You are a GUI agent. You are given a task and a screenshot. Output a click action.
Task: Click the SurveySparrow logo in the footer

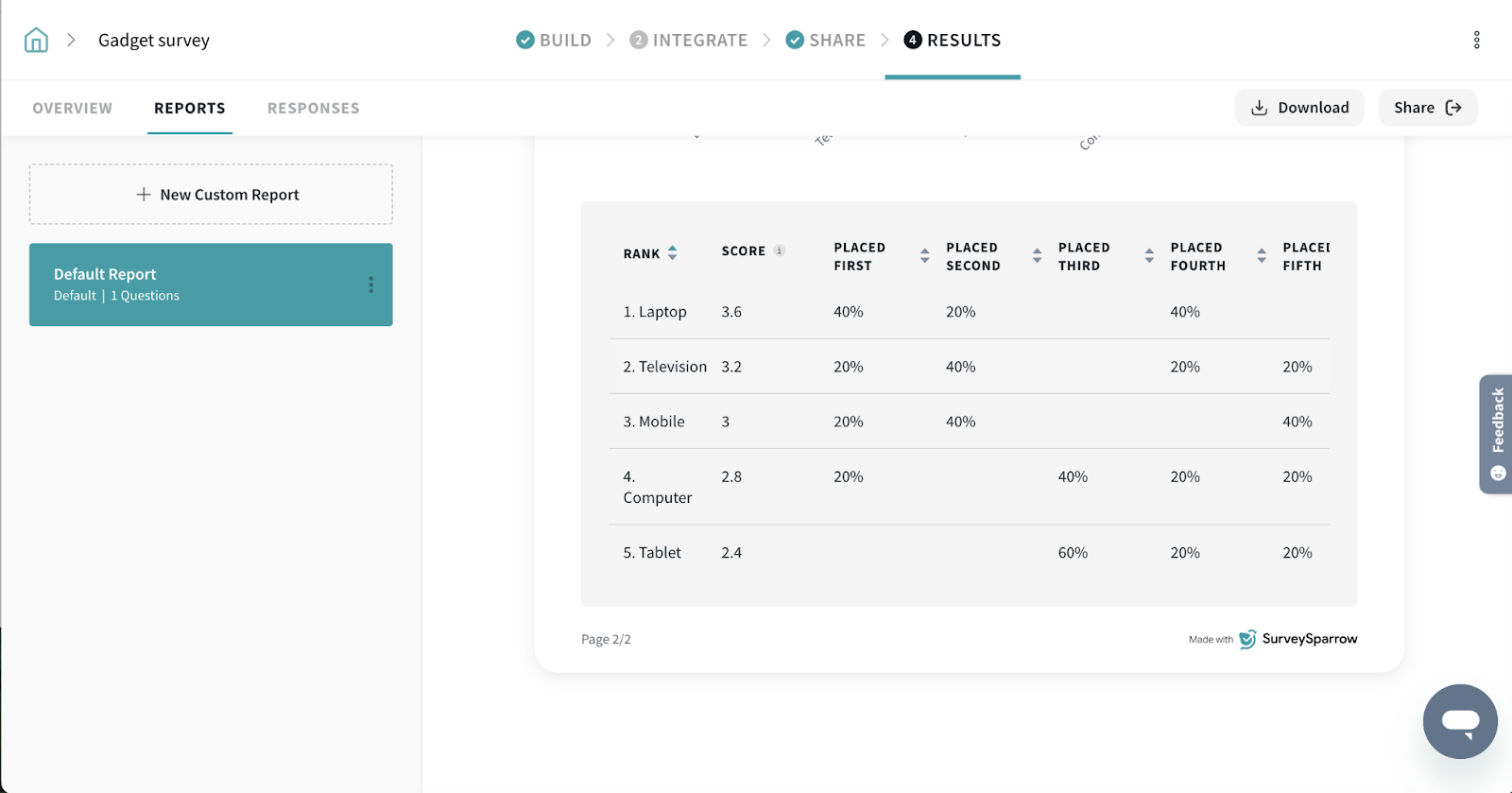point(1299,639)
